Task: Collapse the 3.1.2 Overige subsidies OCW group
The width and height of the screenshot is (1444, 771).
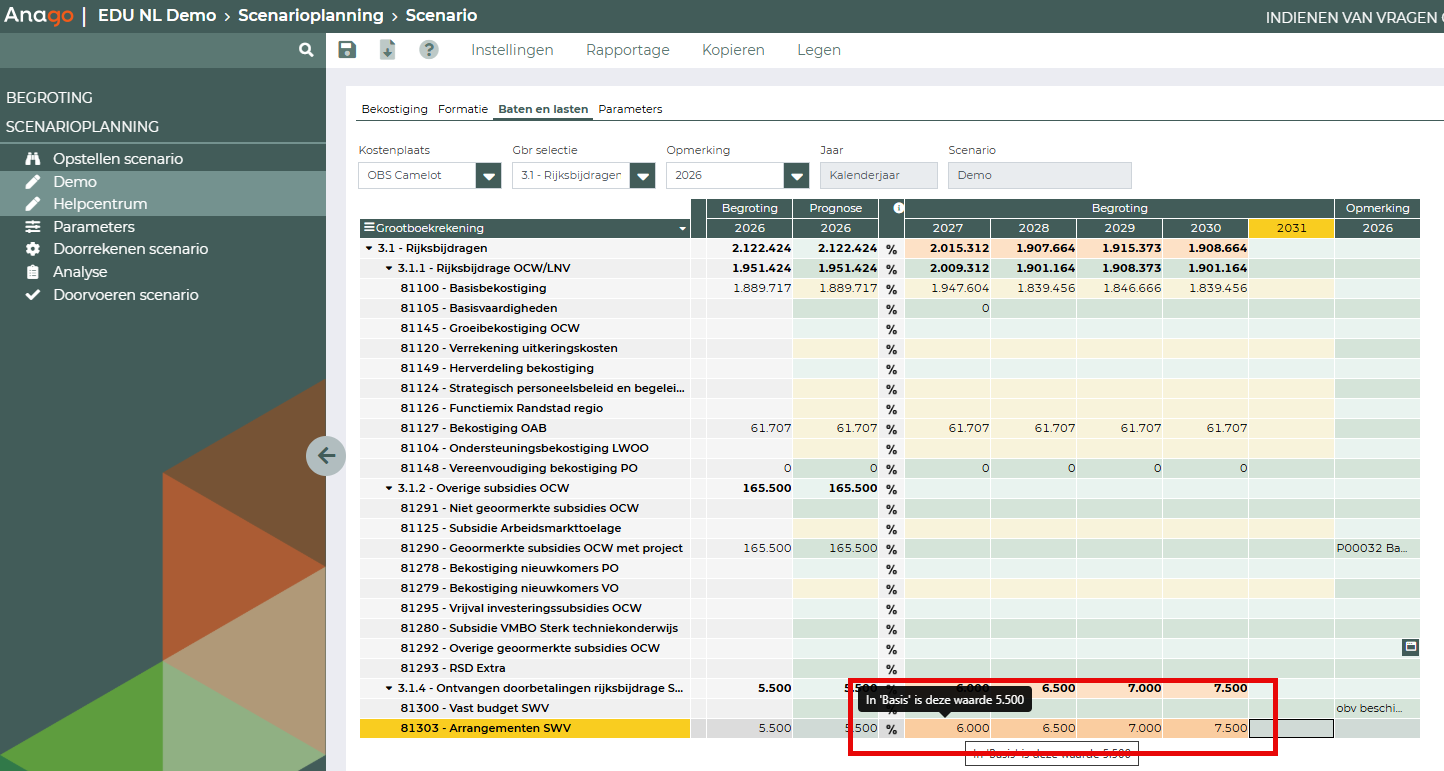Action: (389, 488)
